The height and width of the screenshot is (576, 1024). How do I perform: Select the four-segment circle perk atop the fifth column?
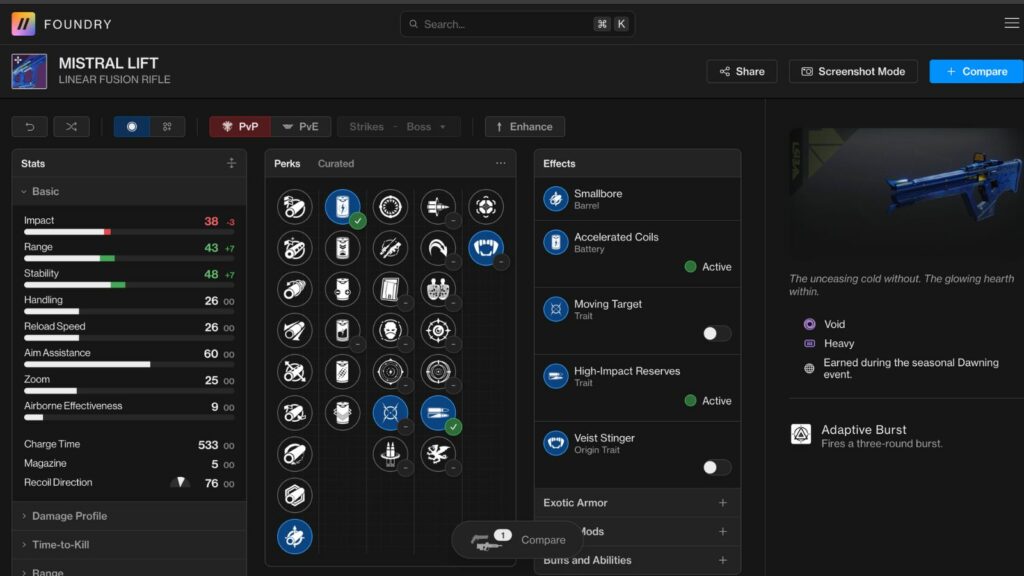coord(485,207)
